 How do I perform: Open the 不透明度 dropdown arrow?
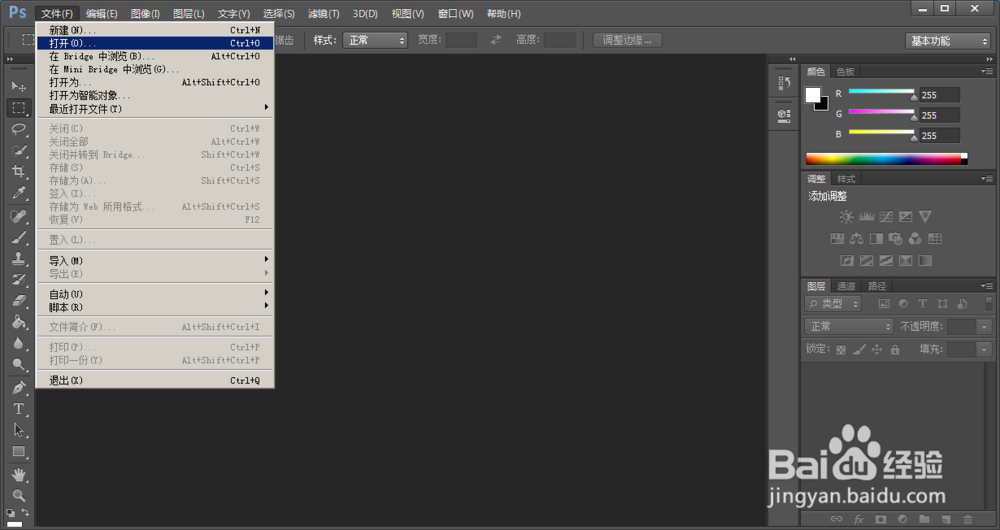pos(985,327)
